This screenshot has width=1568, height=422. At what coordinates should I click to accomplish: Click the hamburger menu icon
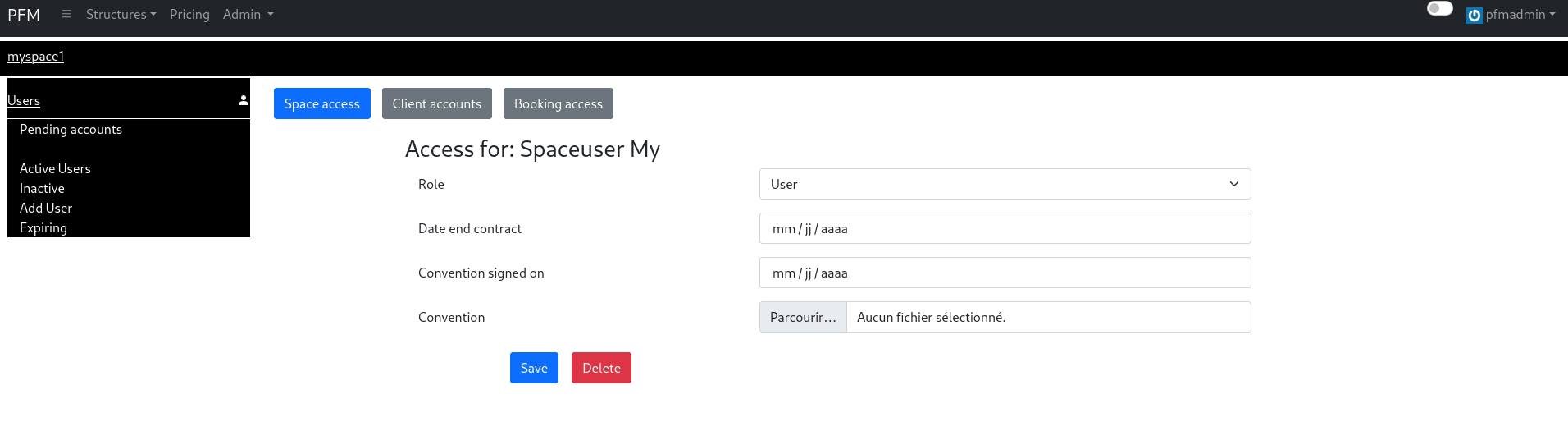(x=66, y=15)
